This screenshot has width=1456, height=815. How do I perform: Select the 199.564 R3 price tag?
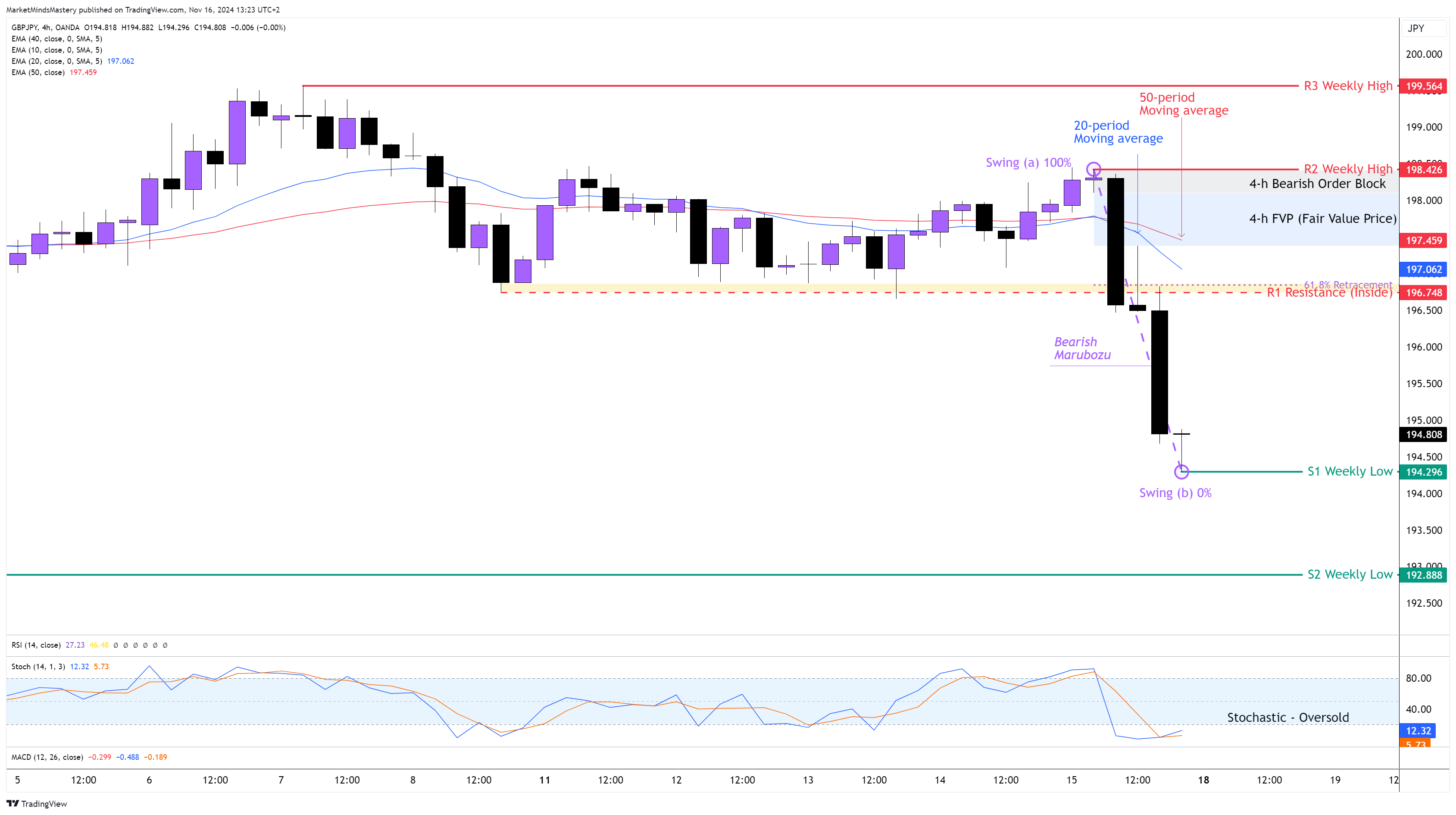1423,86
